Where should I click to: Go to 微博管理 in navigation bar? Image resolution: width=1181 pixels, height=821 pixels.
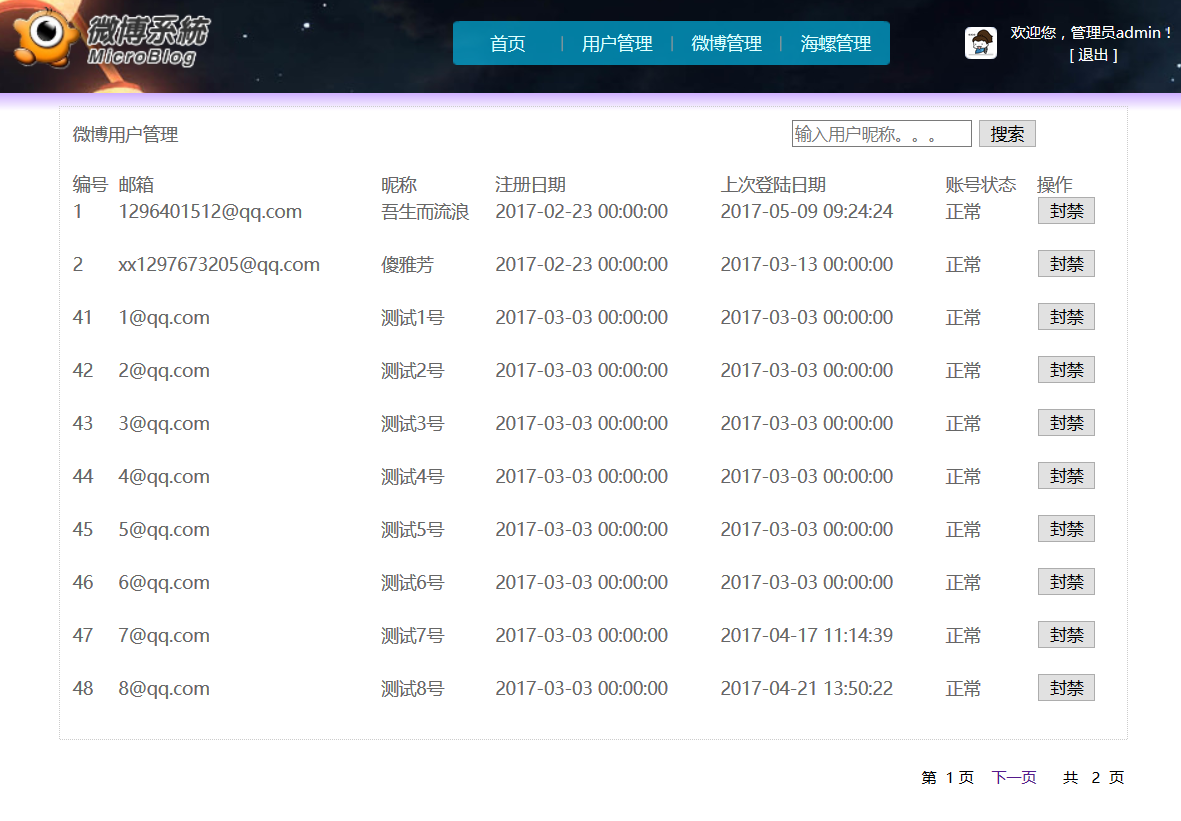click(726, 44)
